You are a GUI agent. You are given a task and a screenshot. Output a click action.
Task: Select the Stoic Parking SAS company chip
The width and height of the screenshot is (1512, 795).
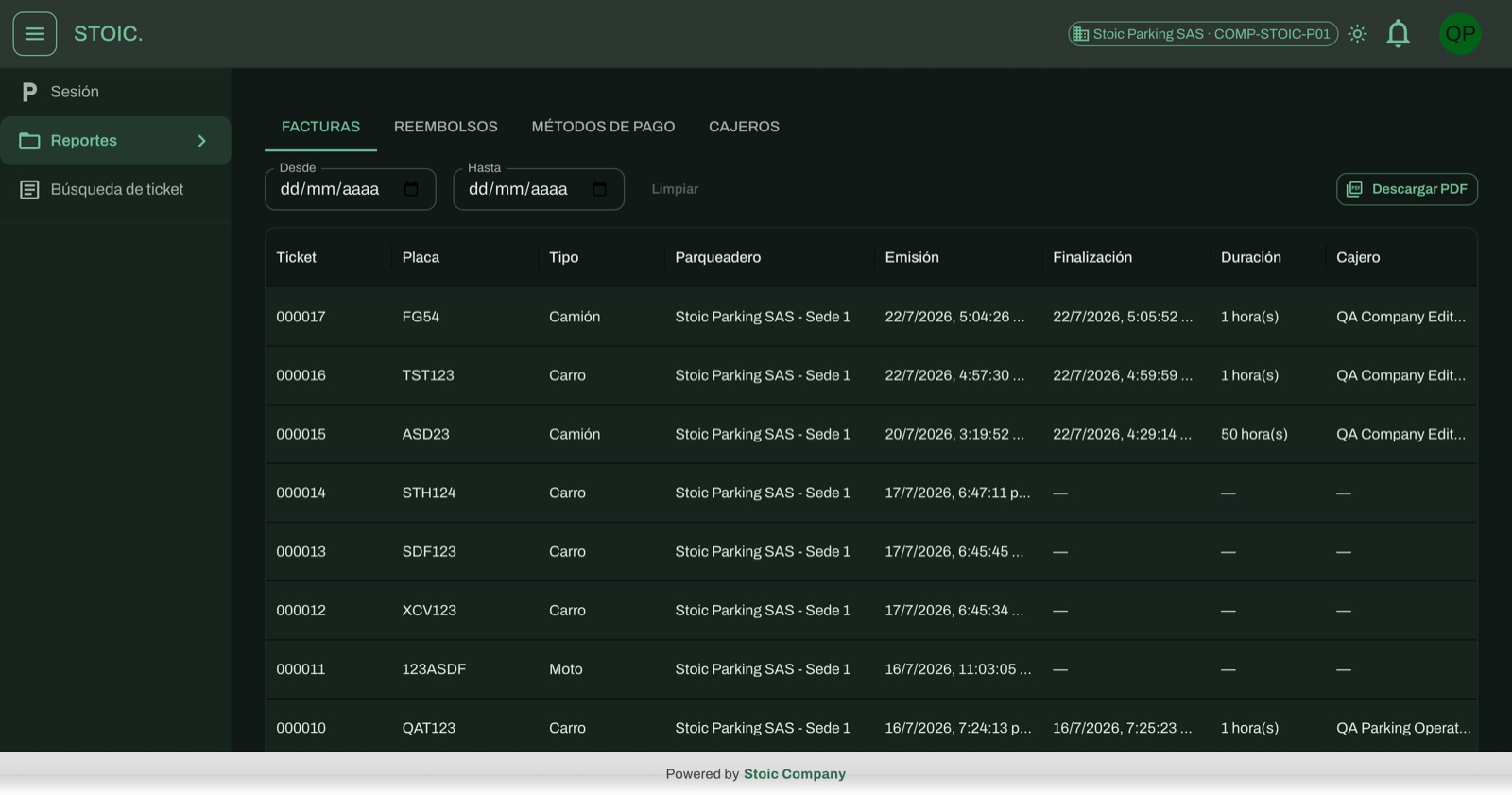tap(1203, 34)
